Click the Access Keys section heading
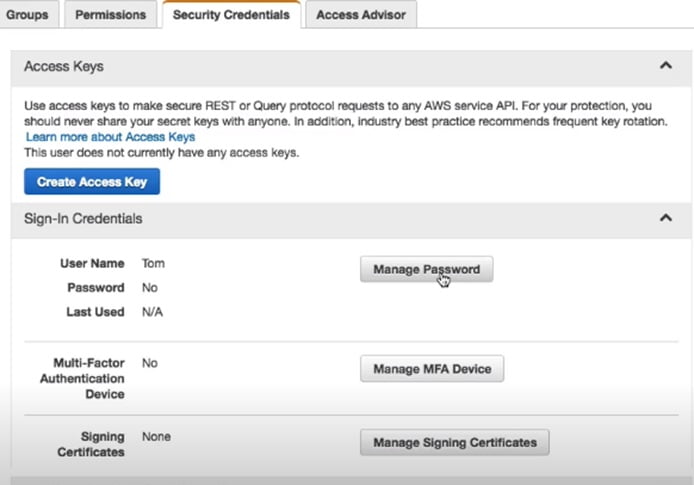This screenshot has width=694, height=485. point(64,66)
